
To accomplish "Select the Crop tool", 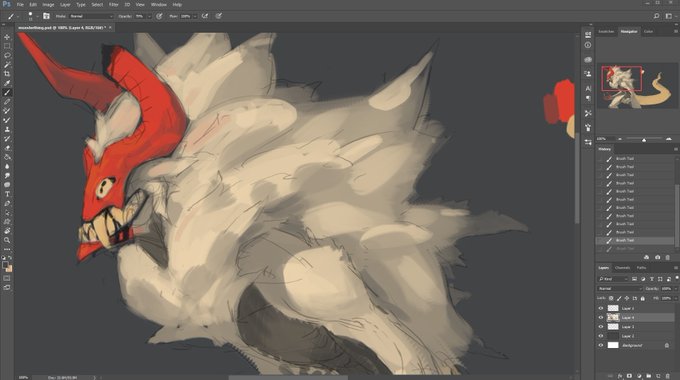I will click(x=7, y=74).
